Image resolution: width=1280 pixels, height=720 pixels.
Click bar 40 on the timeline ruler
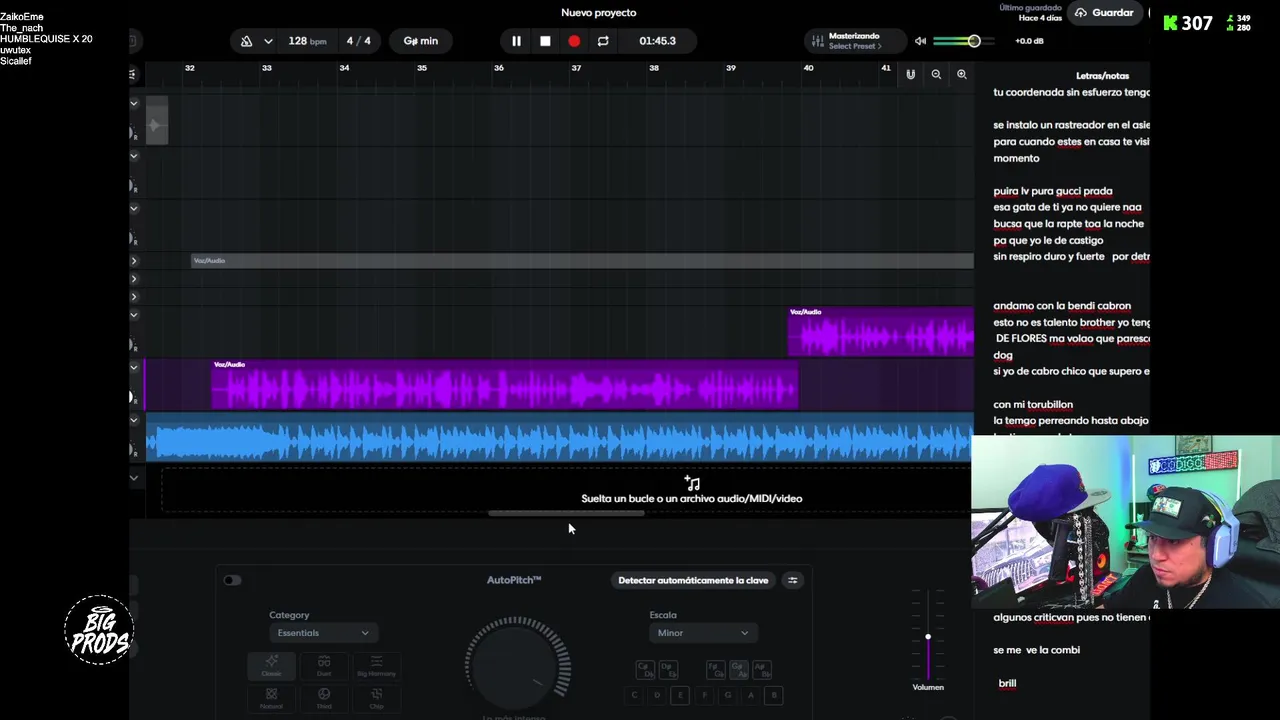[808, 68]
